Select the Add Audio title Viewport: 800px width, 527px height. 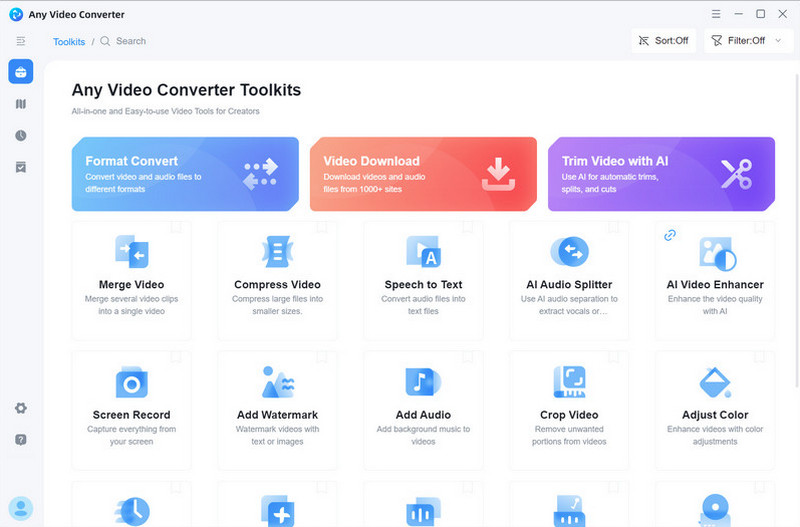[423, 415]
